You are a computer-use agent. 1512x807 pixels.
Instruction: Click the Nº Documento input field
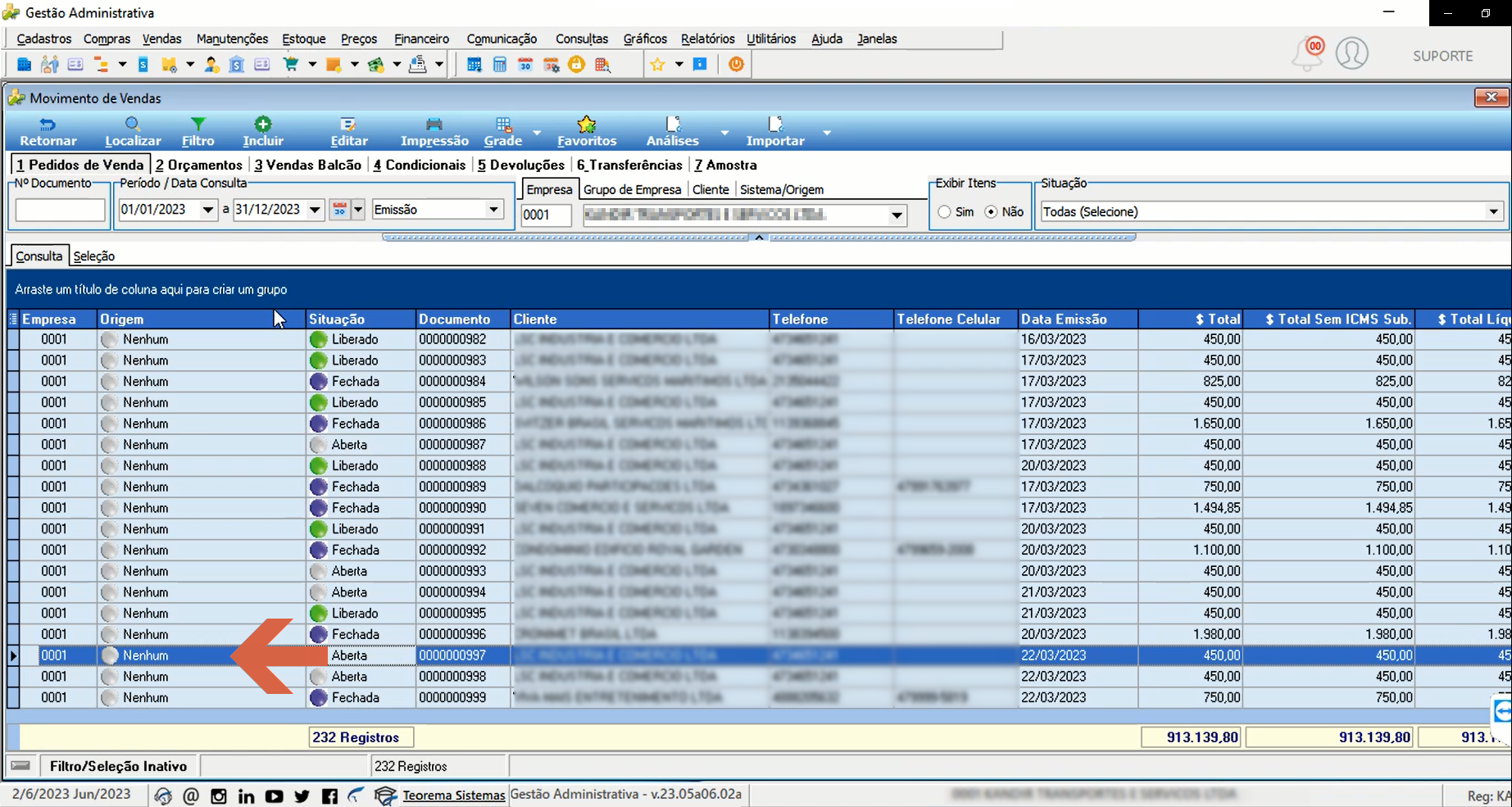coord(60,211)
